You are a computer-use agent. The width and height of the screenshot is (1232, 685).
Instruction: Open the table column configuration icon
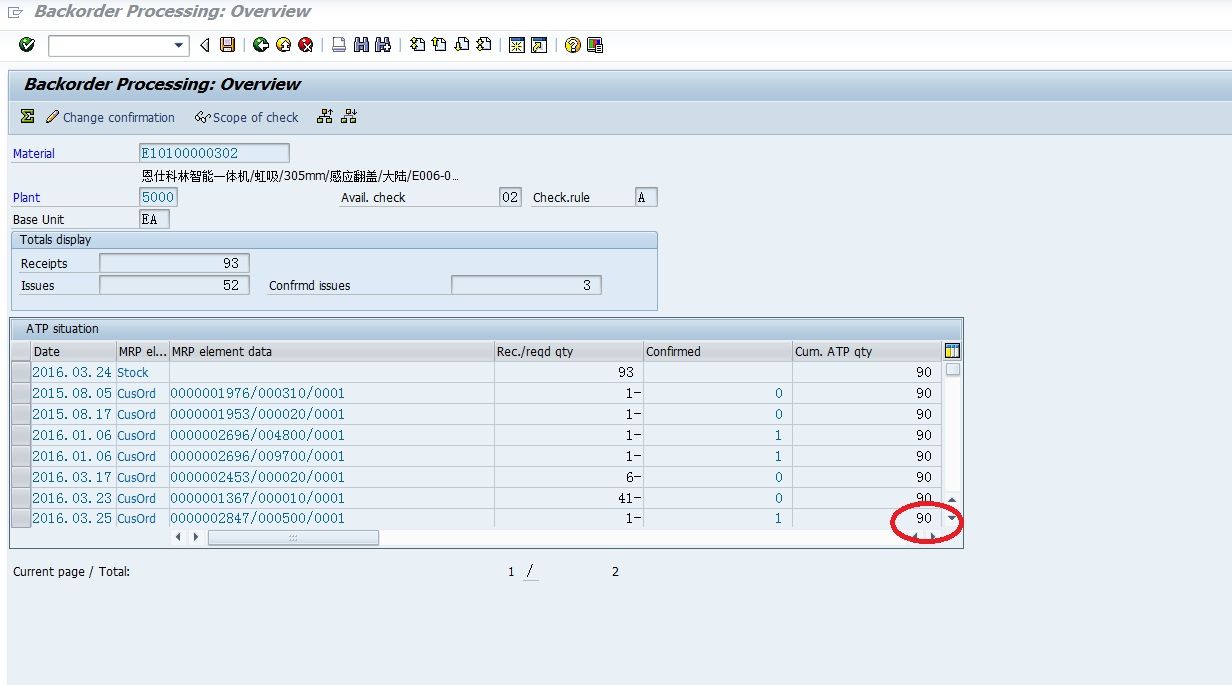(x=952, y=351)
